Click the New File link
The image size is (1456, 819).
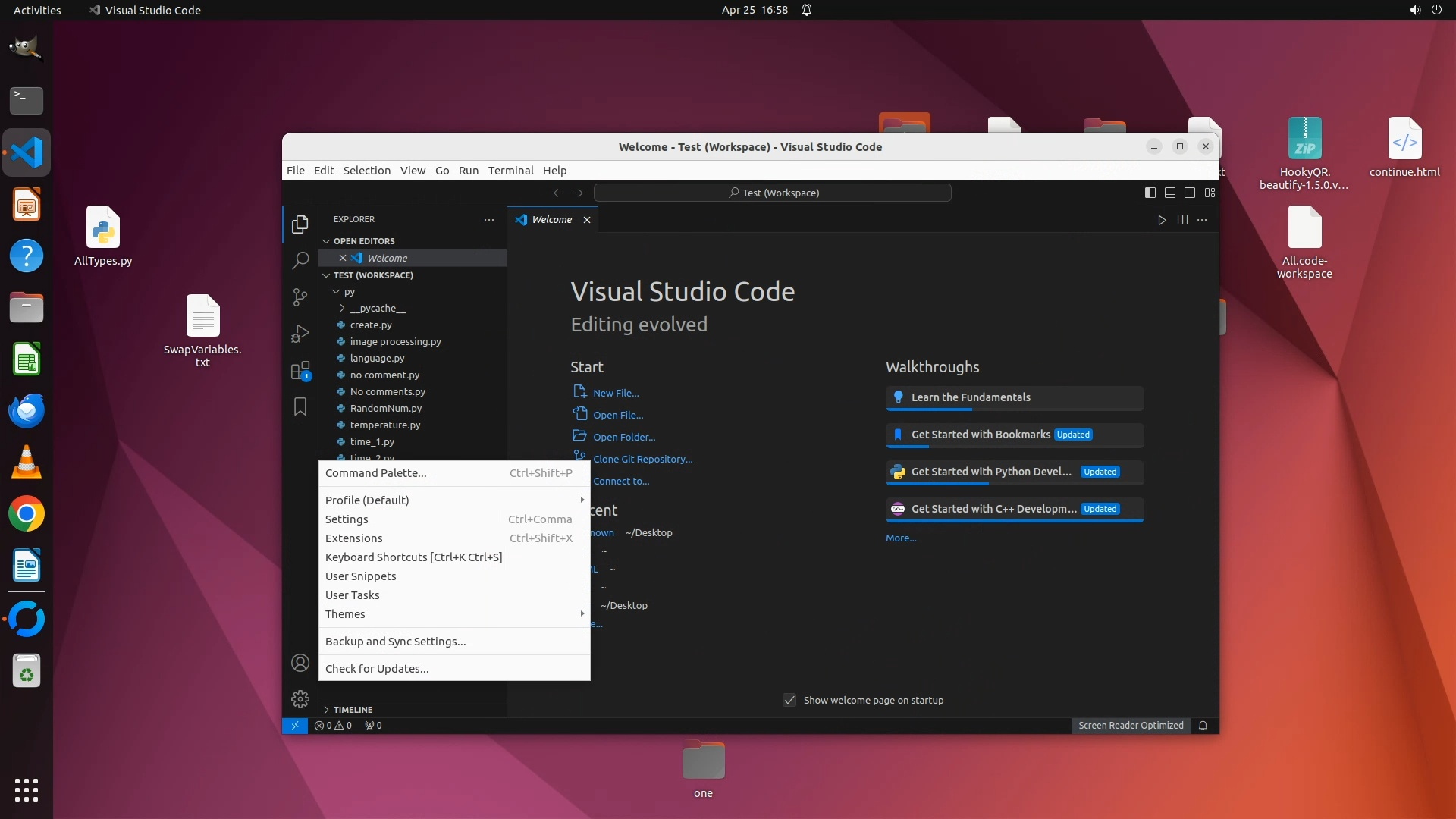615,394
